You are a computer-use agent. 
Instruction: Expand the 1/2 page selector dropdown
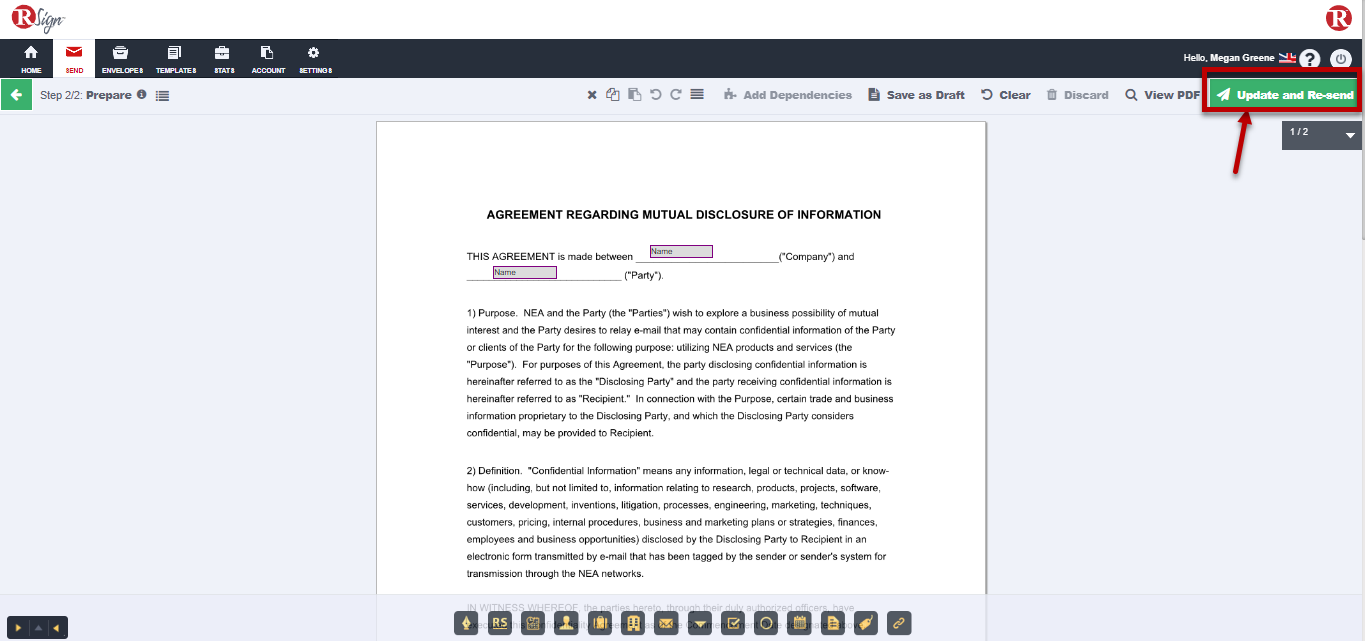pyautogui.click(x=1322, y=134)
